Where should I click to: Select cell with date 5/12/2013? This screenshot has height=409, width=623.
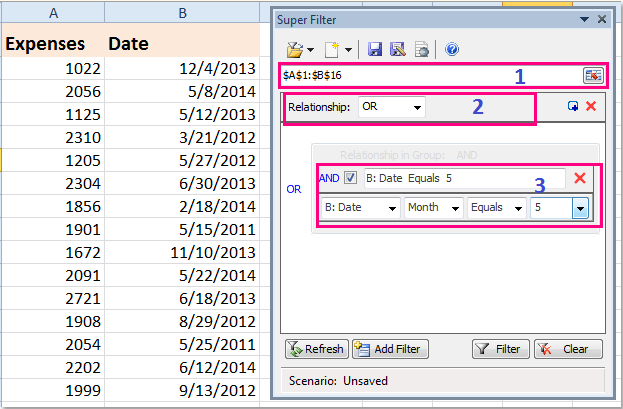point(182,114)
